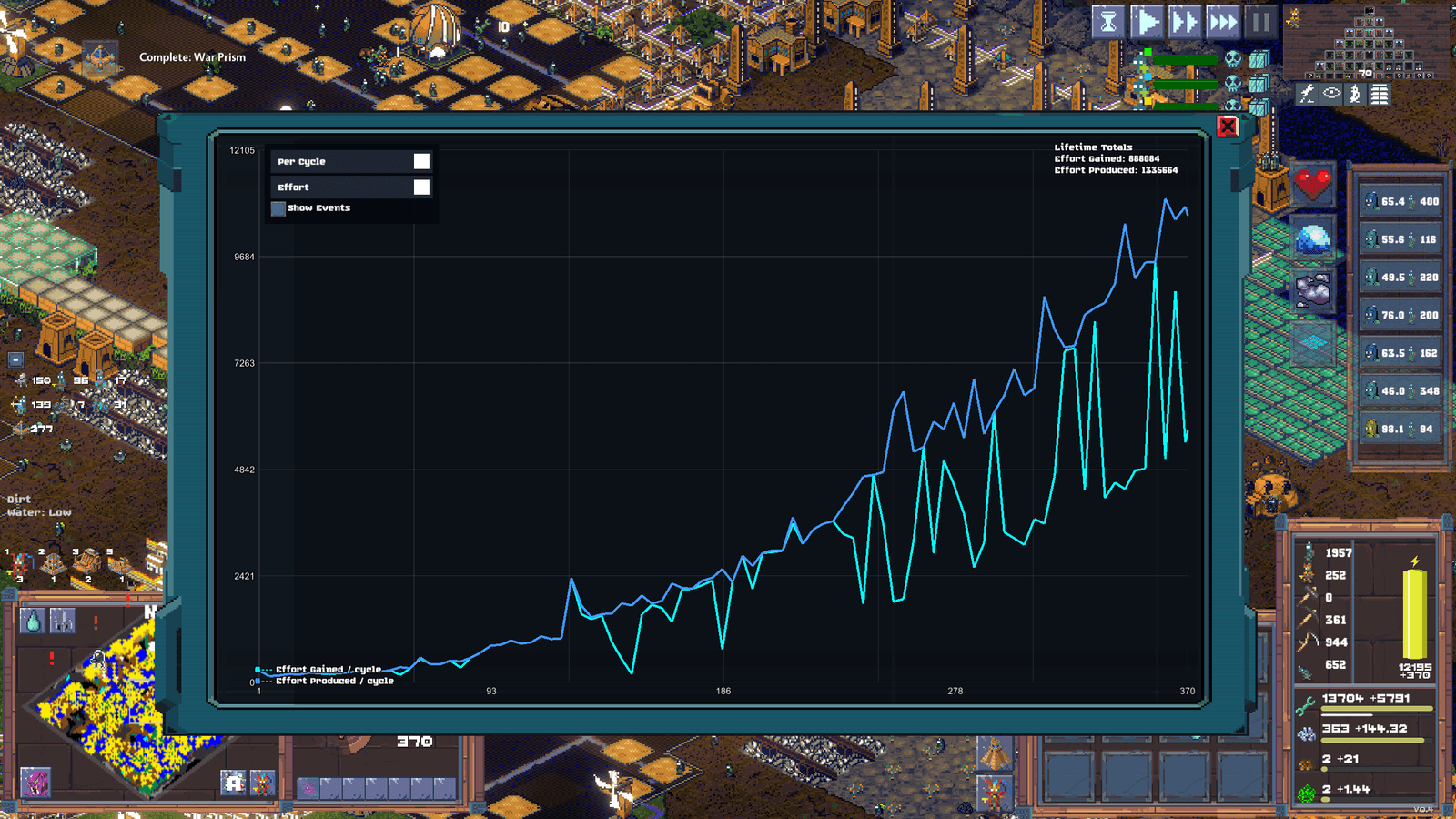
Task: Click the purple icon in bottom slot bar
Action: click(308, 788)
